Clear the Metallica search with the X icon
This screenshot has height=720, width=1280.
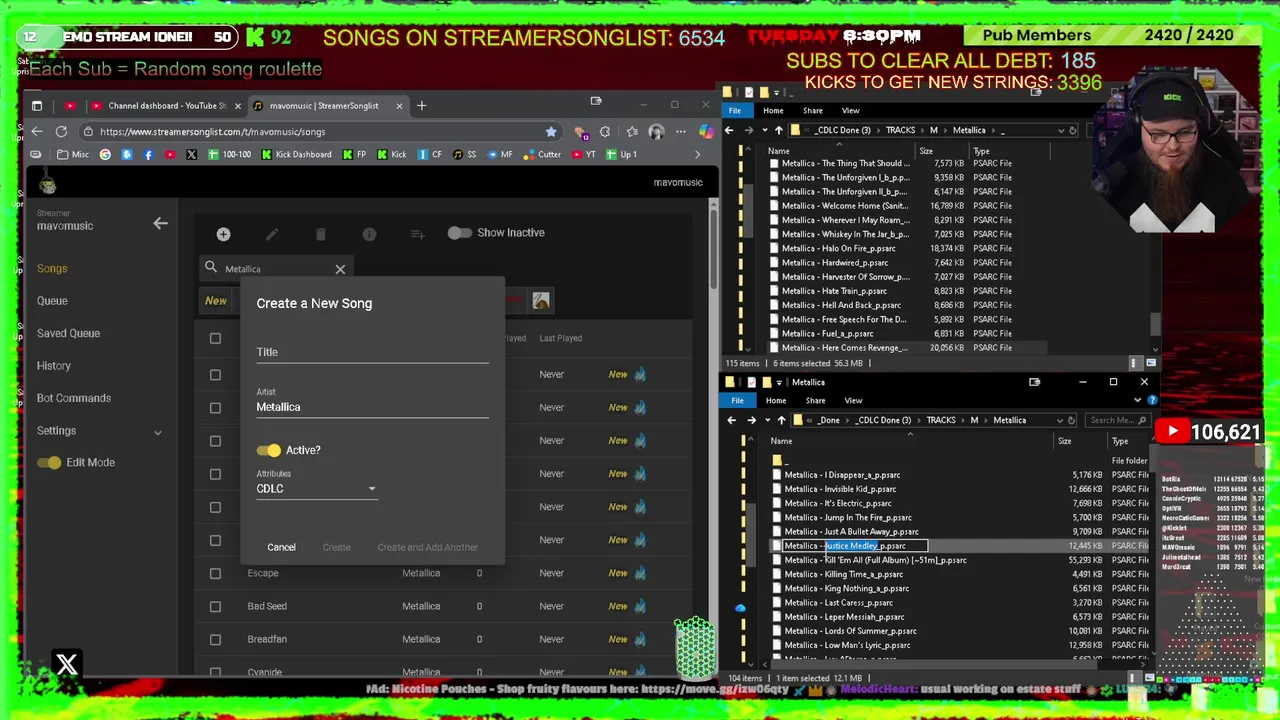coord(340,269)
